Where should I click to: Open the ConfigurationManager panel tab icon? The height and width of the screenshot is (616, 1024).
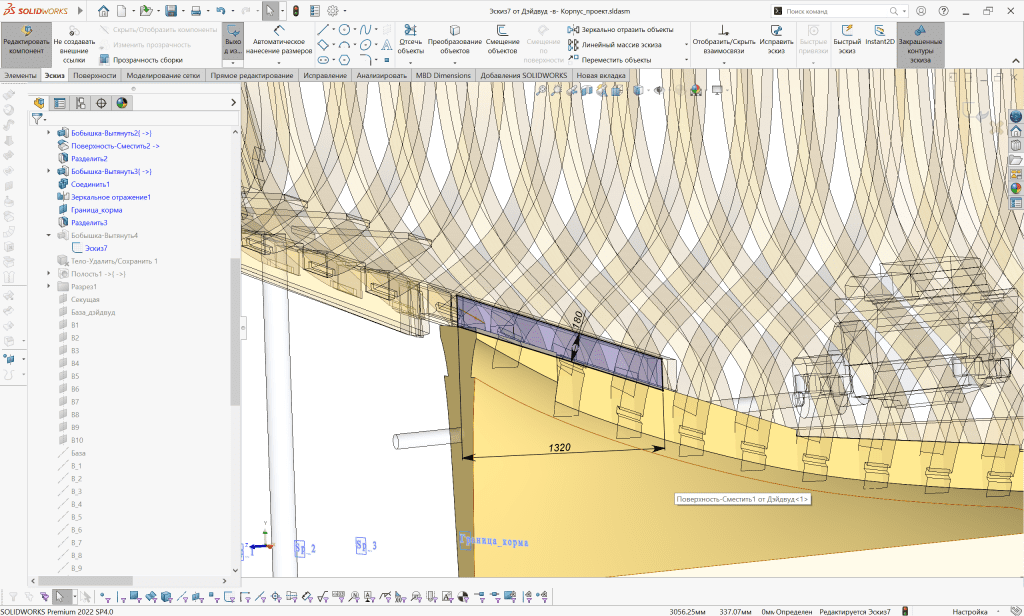point(81,103)
